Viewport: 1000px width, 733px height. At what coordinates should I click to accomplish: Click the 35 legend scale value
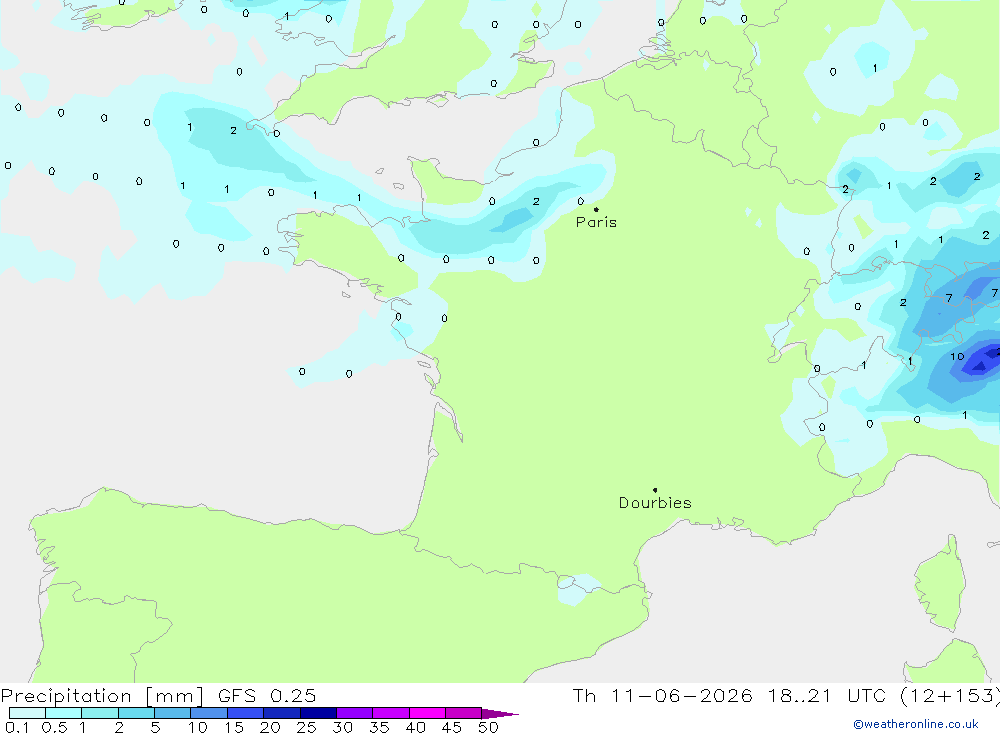click(x=379, y=727)
